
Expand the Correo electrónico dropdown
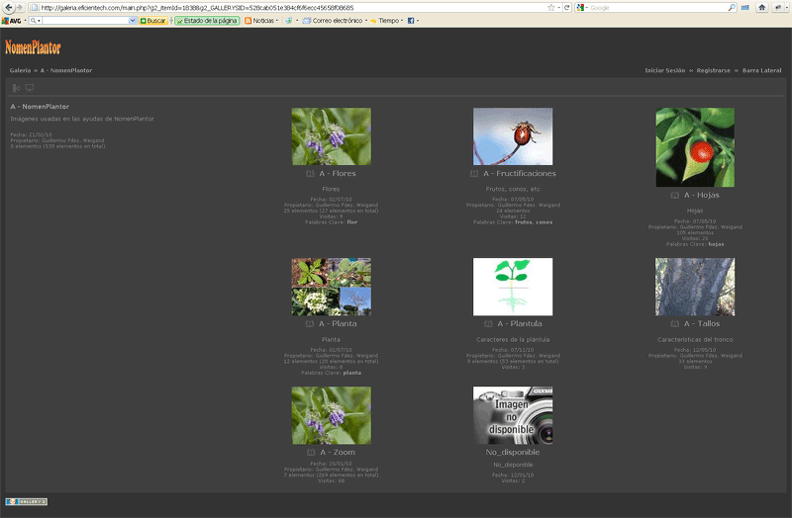click(366, 21)
